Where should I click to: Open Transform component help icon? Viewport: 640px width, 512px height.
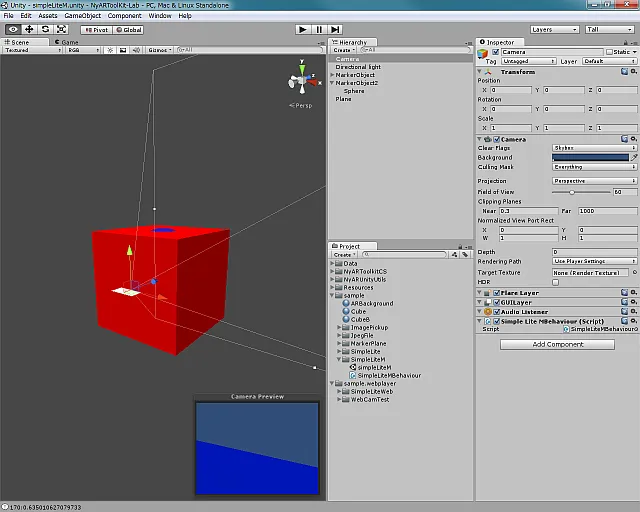(624, 71)
